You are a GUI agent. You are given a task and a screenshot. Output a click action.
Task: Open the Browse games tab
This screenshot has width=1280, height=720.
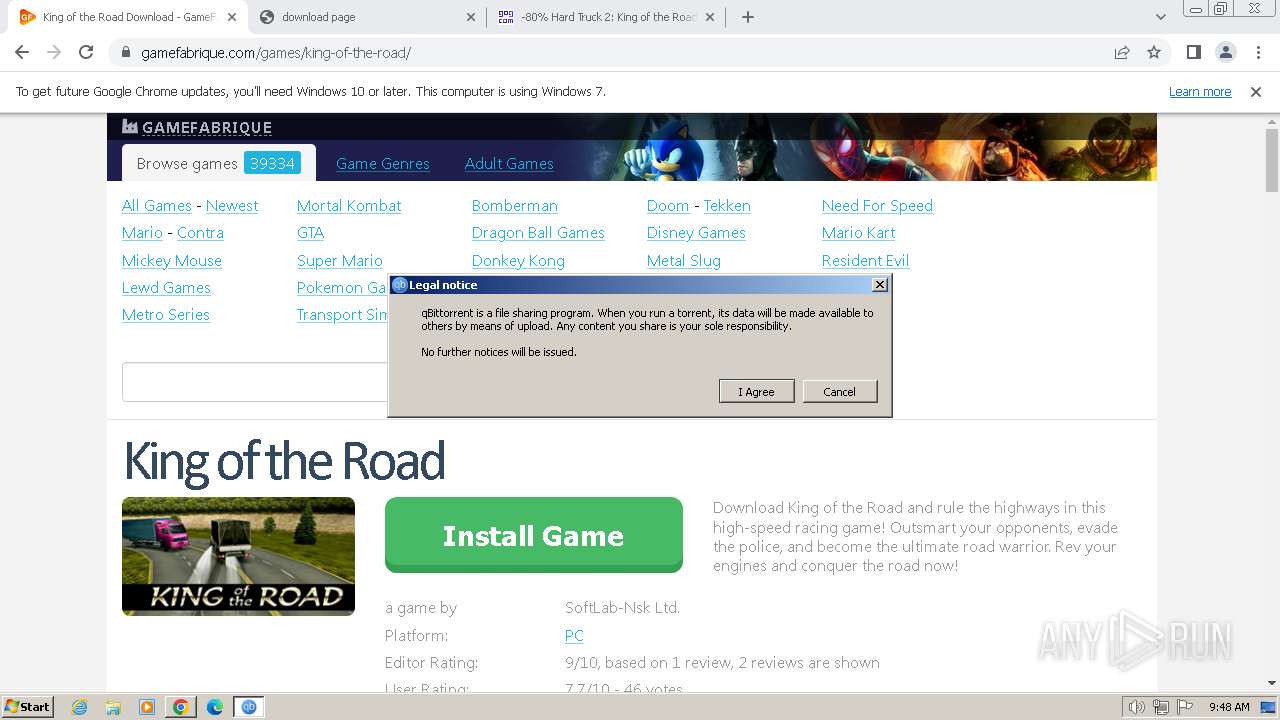tap(219, 163)
